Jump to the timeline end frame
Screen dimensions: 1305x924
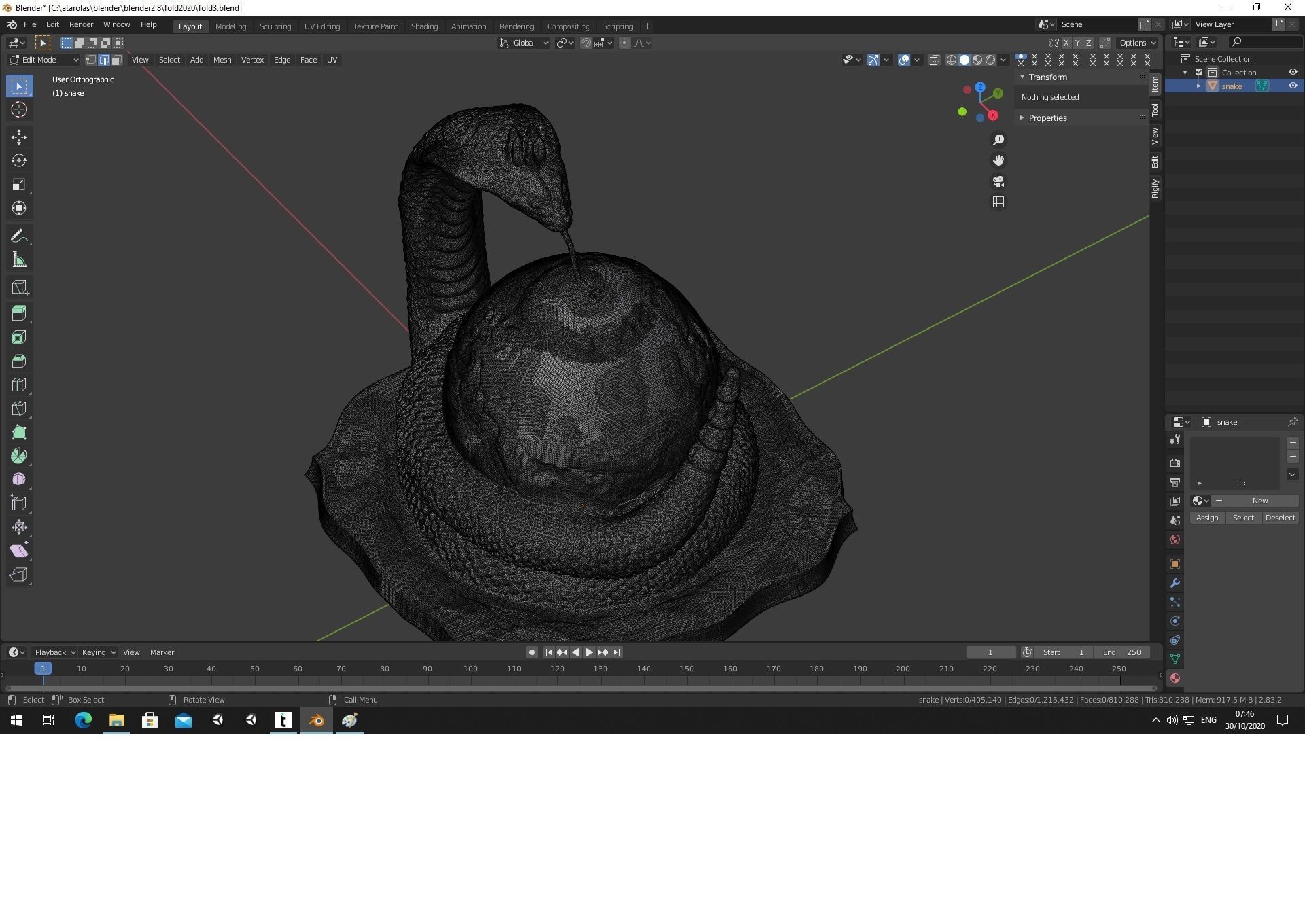[616, 652]
